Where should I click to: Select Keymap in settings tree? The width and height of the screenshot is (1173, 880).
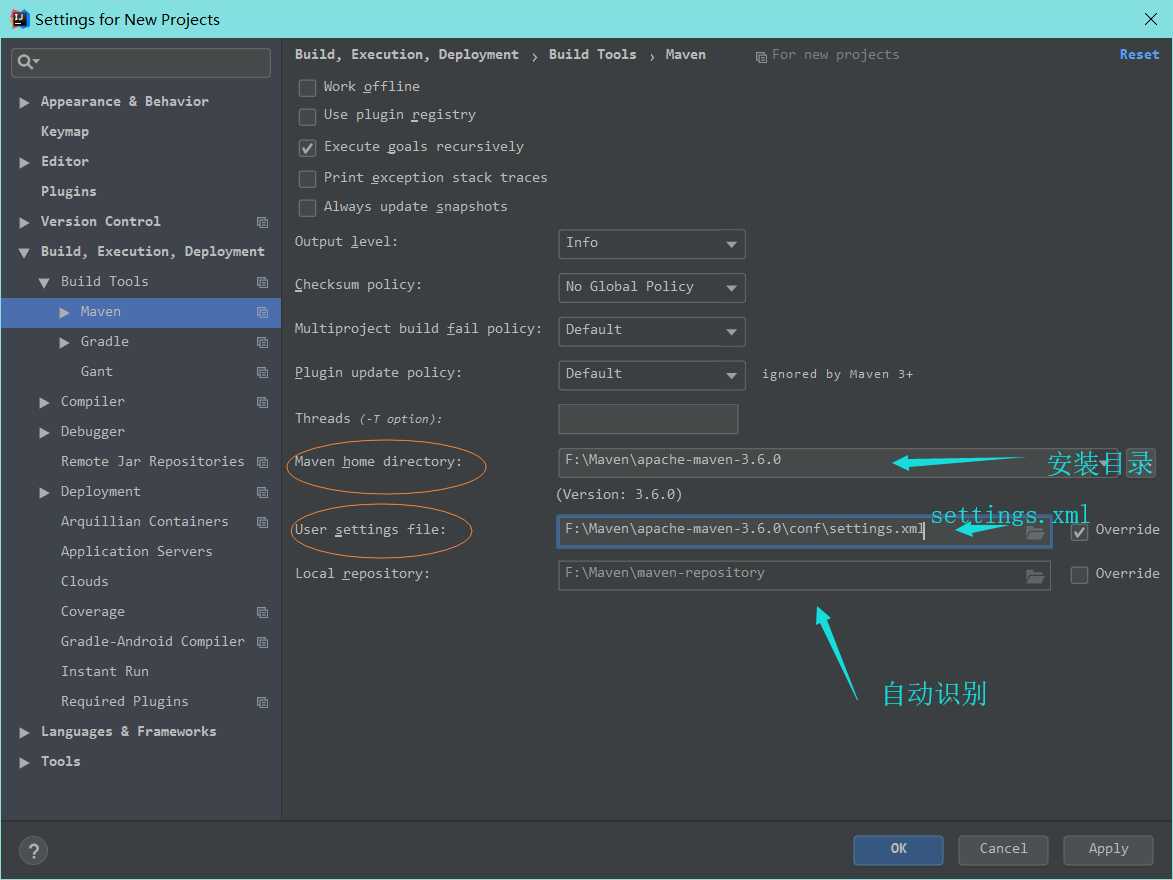tap(64, 131)
